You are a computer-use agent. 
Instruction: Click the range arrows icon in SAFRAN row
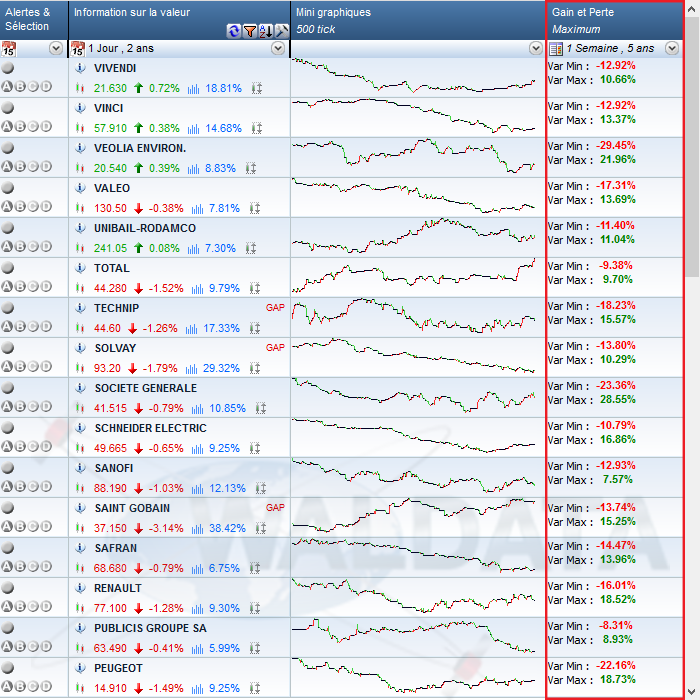[x=254, y=568]
